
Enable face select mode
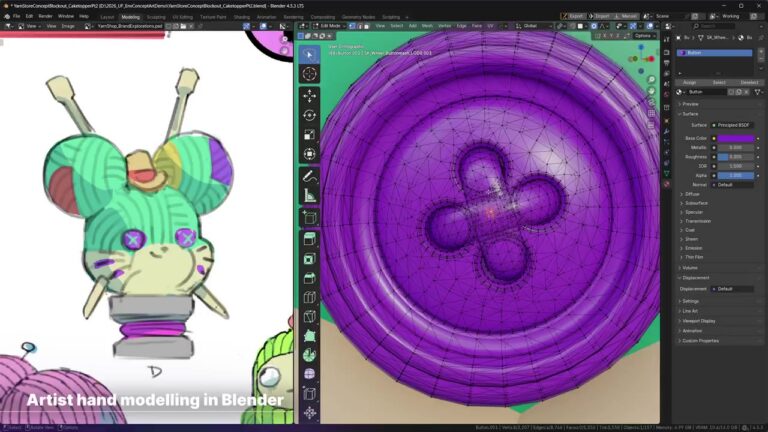(366, 26)
